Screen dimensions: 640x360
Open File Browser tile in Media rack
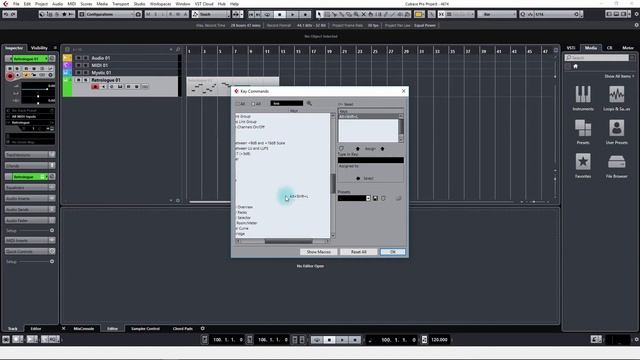click(616, 165)
